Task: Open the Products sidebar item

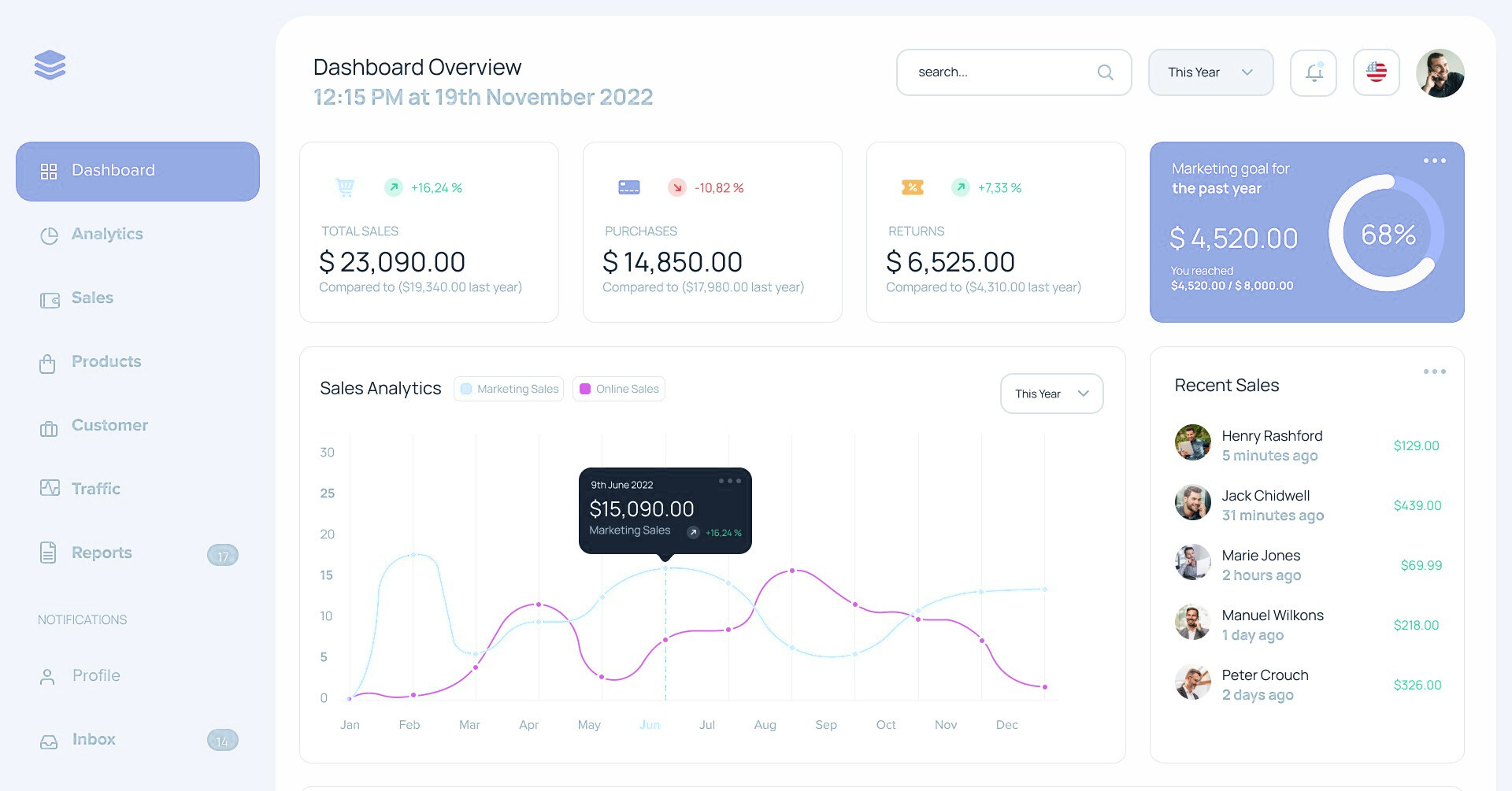Action: [106, 362]
